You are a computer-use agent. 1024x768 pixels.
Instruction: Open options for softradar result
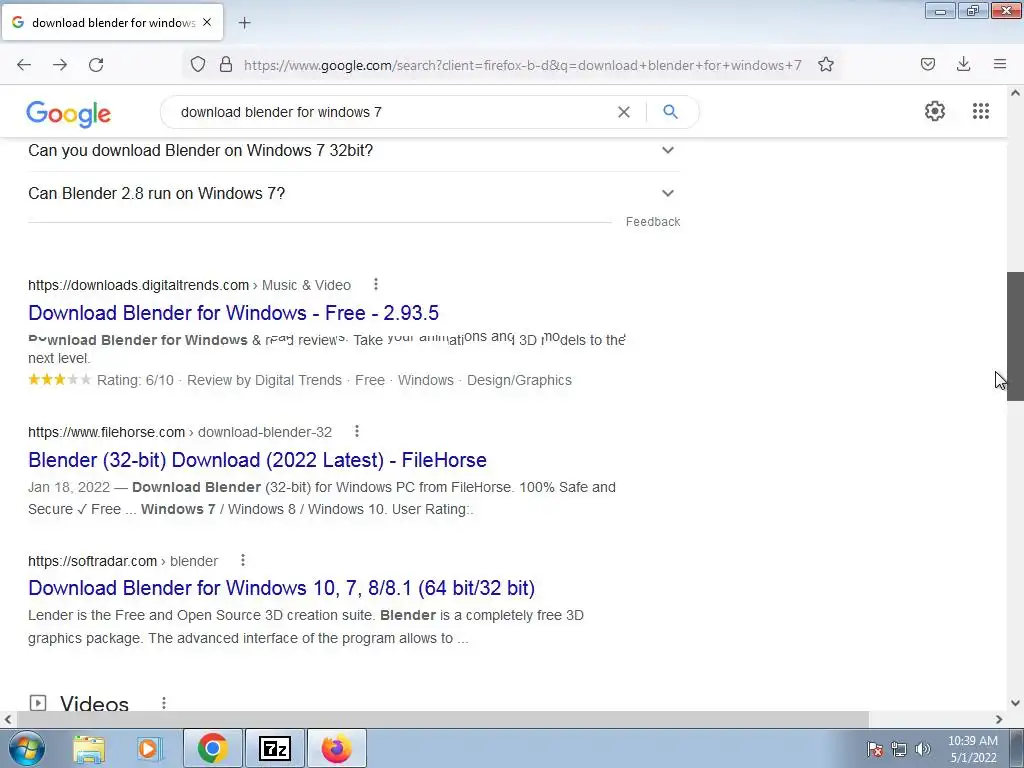[242, 560]
